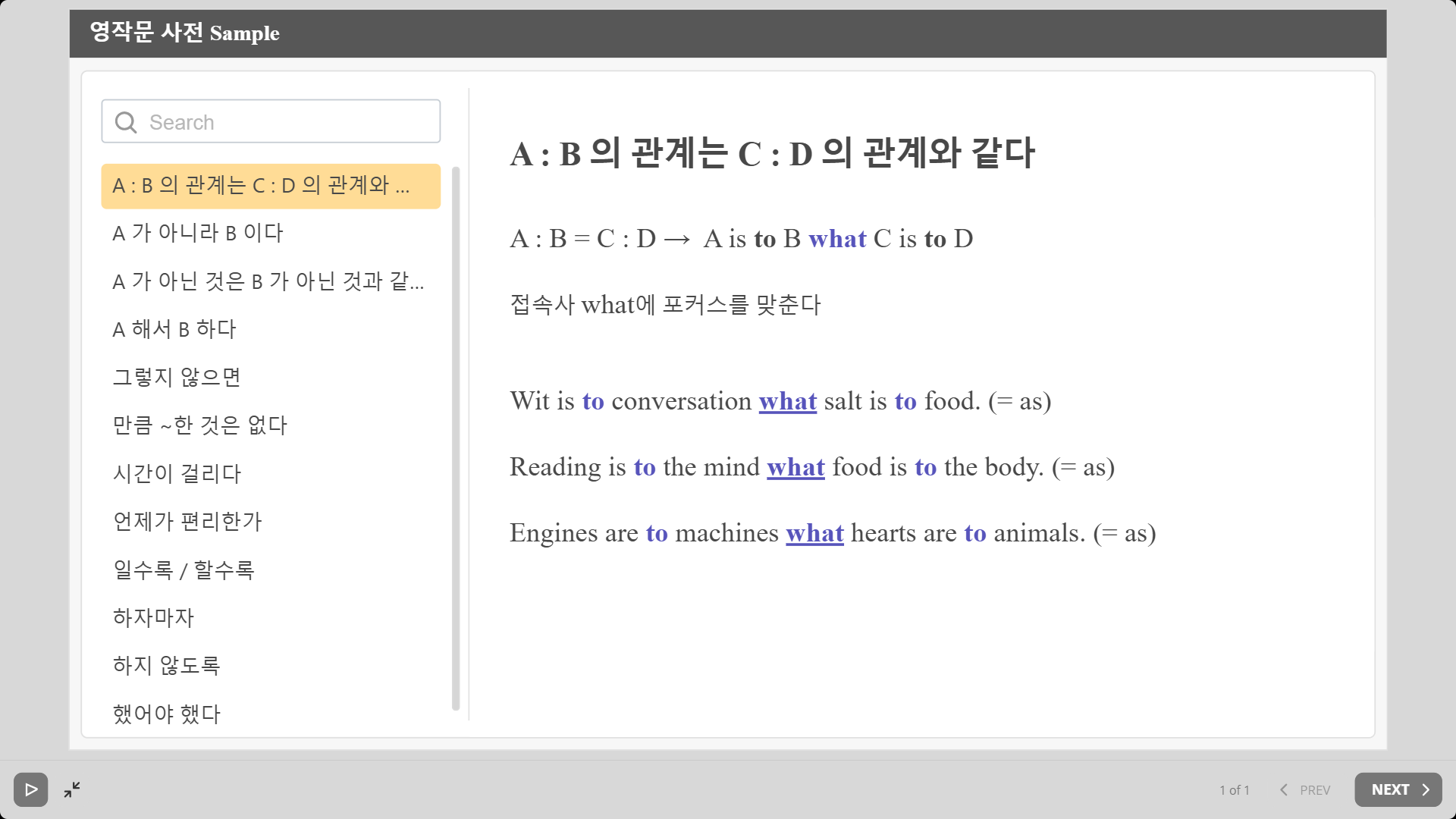Screen dimensions: 1456x819
Task: Open the '일수록 / 할수록' entry
Action: tap(271, 570)
